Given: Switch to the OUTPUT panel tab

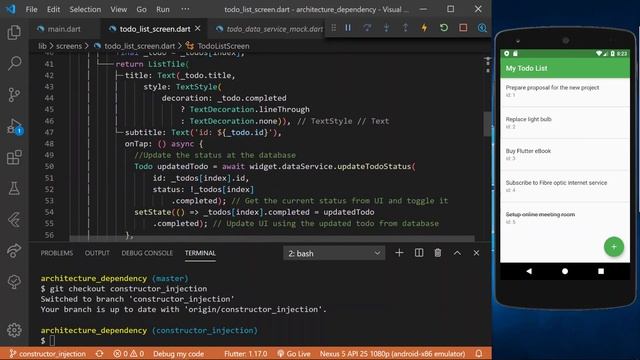Looking at the screenshot, I should pyautogui.click(x=97, y=253).
